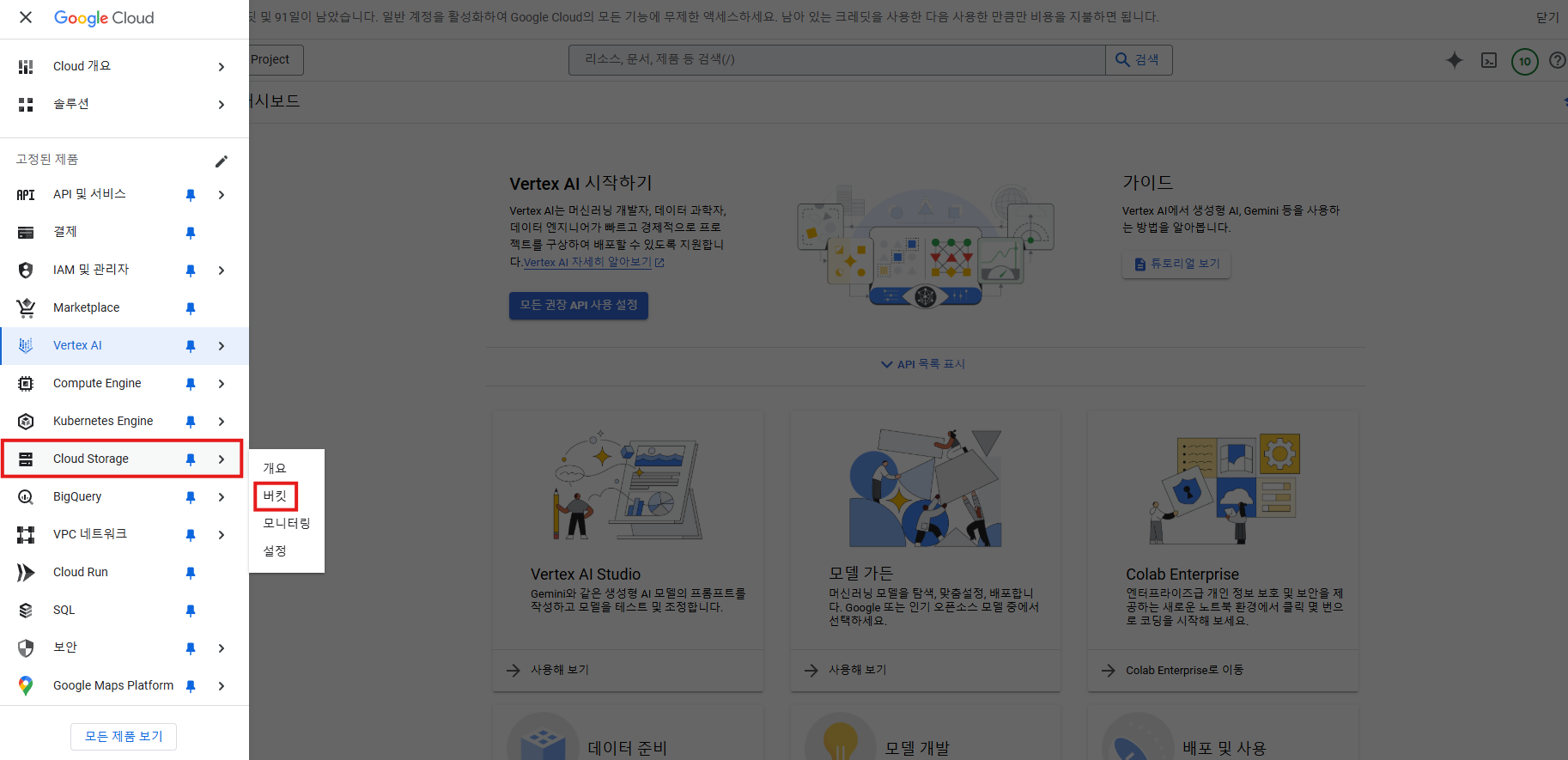1568x760 pixels.
Task: Click 모든 제품 보기 button
Action: click(124, 736)
